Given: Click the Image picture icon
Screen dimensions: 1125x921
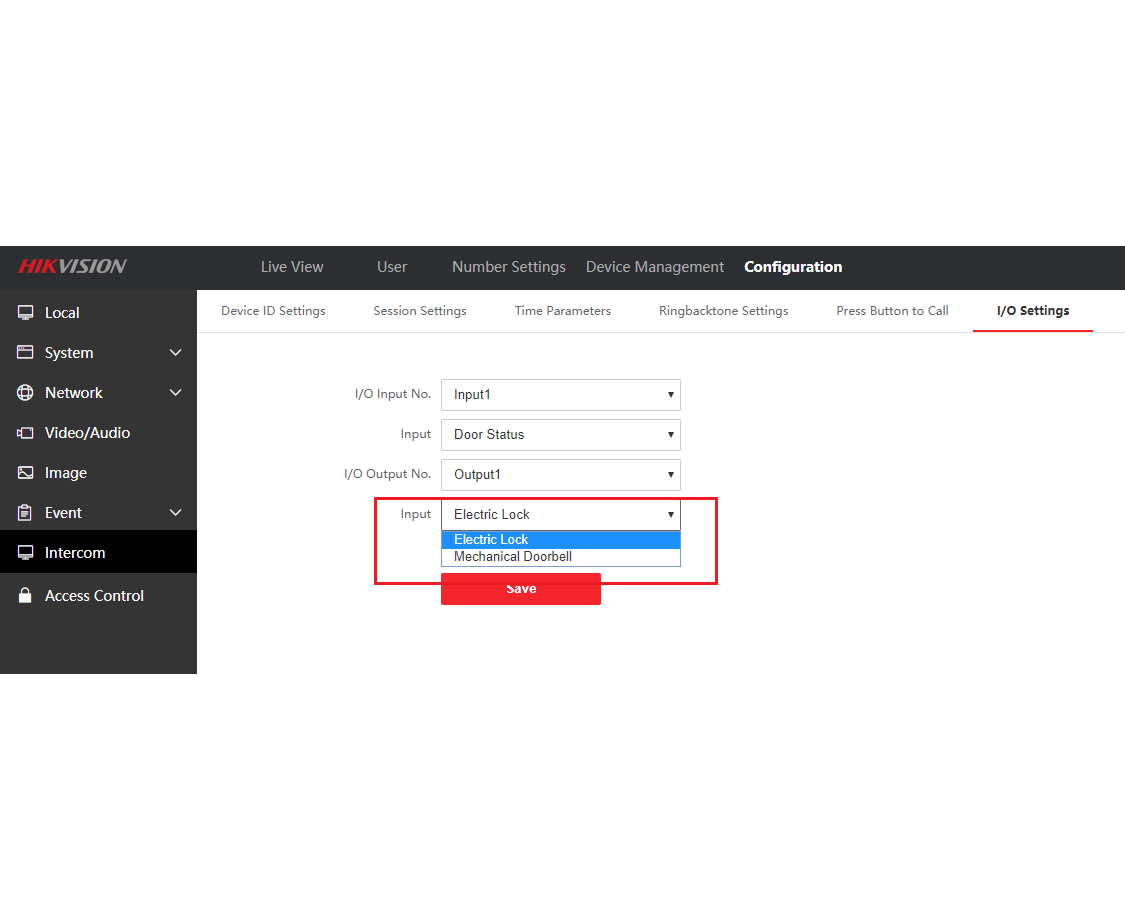Looking at the screenshot, I should (26, 473).
